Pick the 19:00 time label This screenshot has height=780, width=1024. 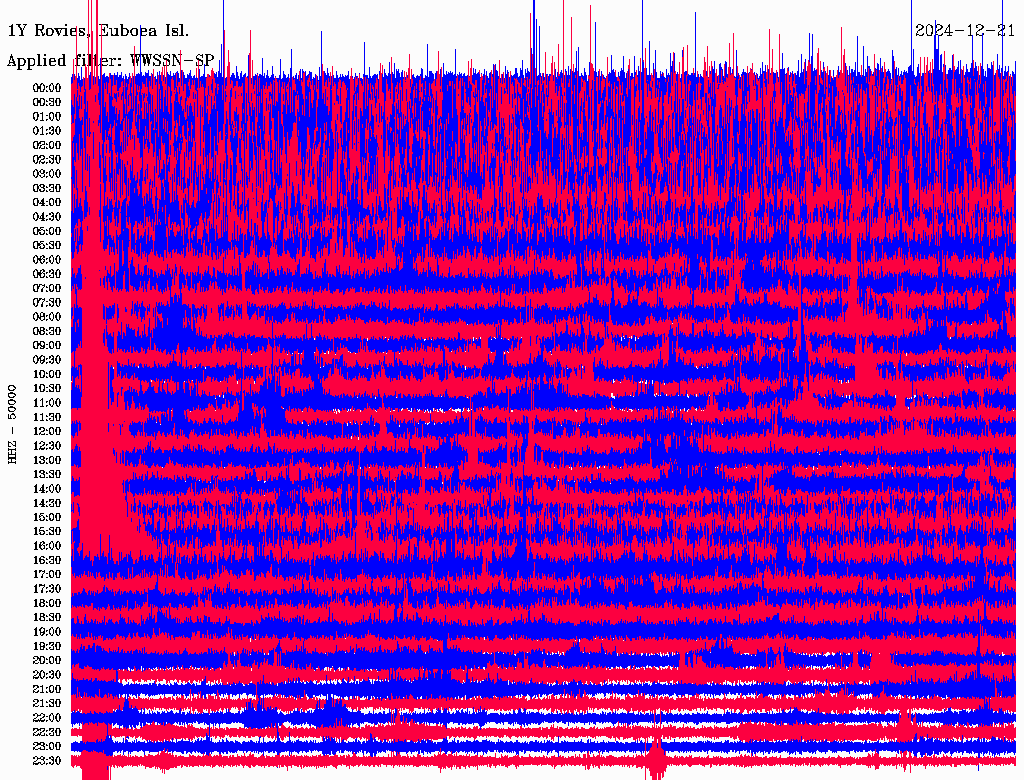point(47,632)
